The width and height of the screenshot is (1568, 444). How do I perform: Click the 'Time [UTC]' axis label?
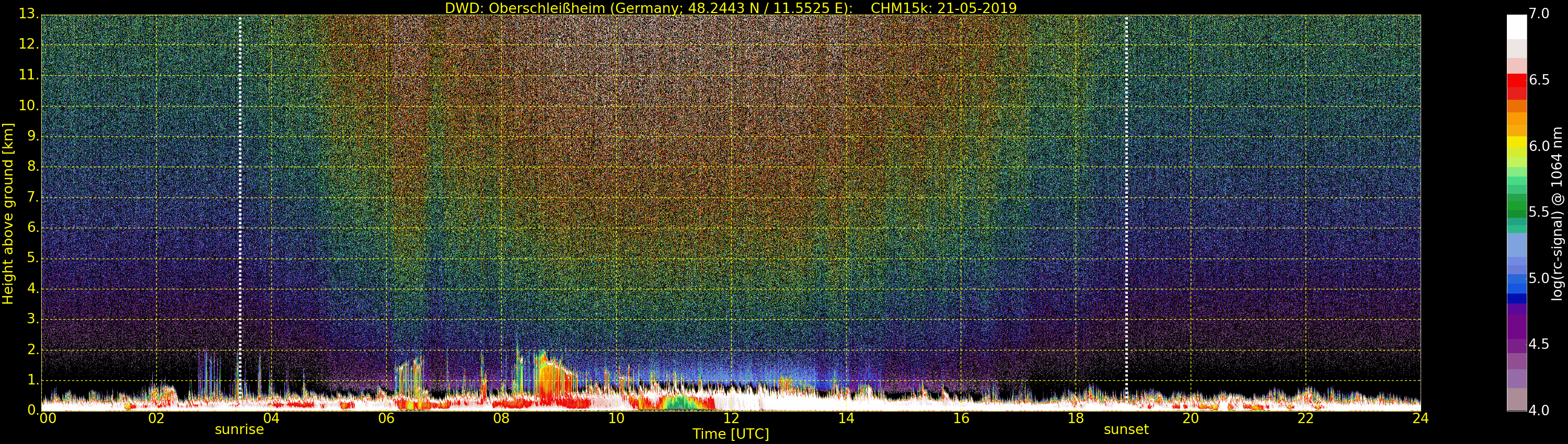pos(731,434)
